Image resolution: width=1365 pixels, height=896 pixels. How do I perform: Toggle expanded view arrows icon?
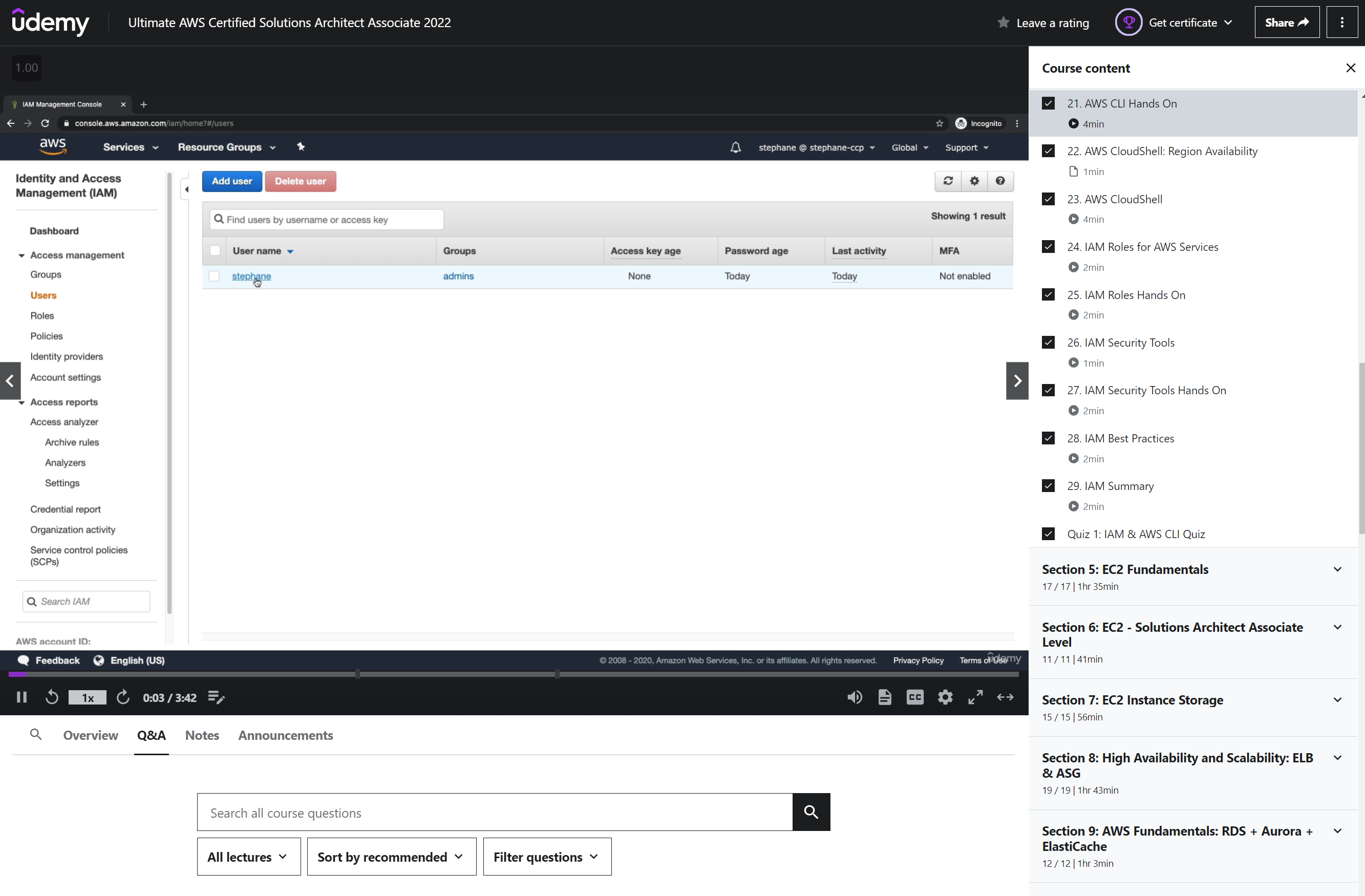point(1006,697)
